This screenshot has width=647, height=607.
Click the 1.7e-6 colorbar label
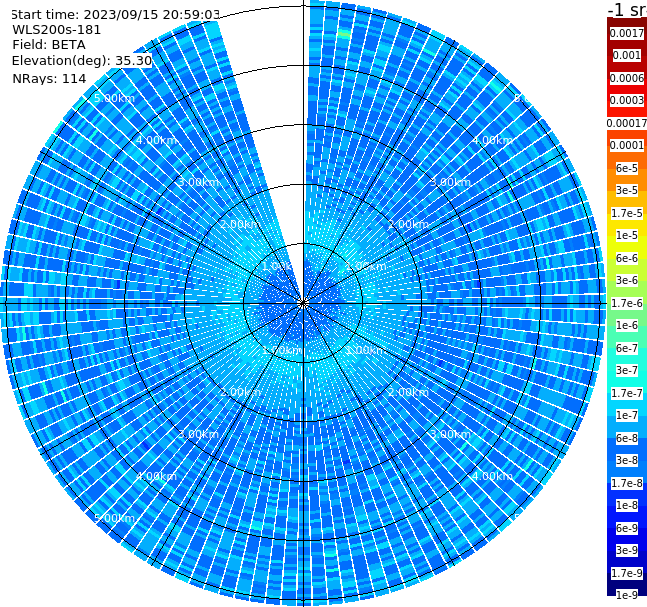pos(627,303)
